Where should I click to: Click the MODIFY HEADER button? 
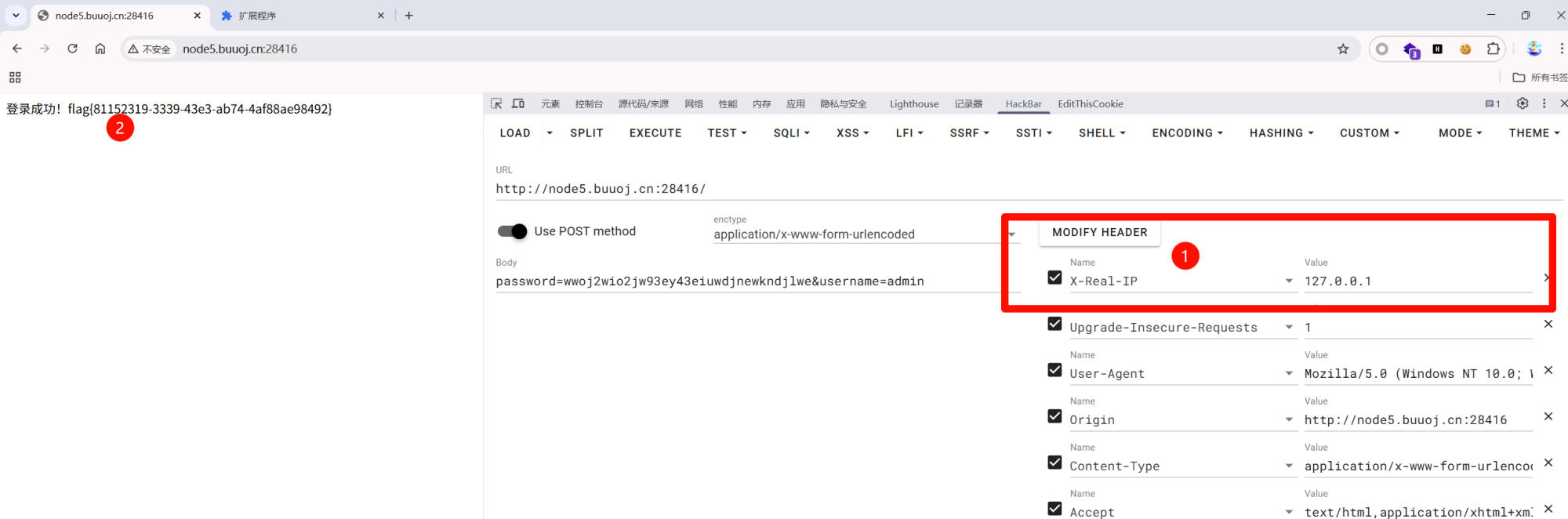pyautogui.click(x=1099, y=233)
